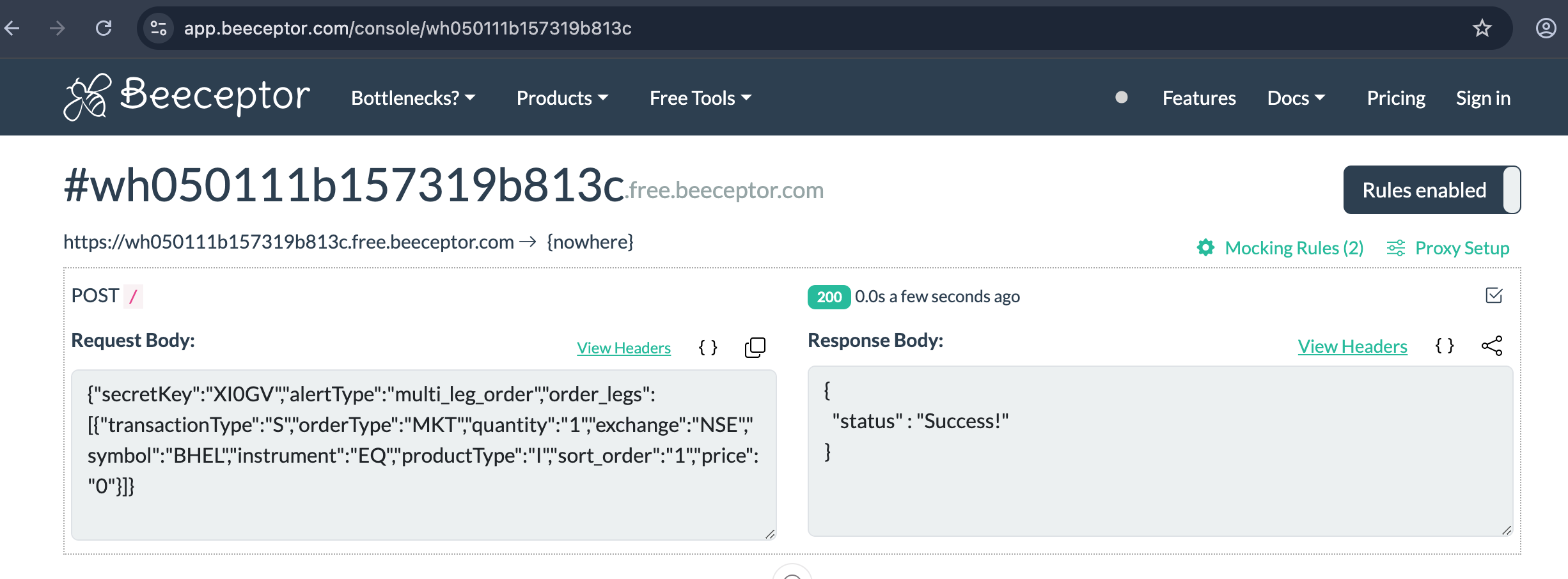Click the Proxy Setup sliders icon
Image resolution: width=1568 pixels, height=579 pixels.
pyautogui.click(x=1395, y=248)
